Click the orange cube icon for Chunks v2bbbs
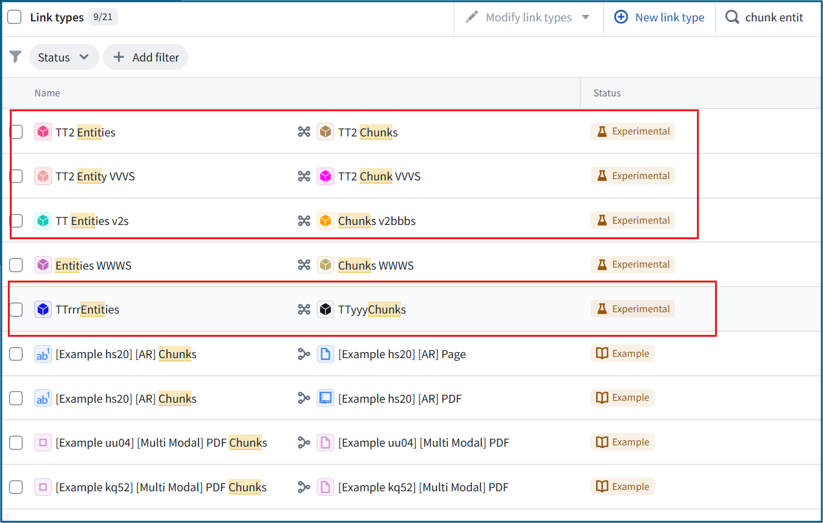The image size is (823, 523). click(325, 221)
